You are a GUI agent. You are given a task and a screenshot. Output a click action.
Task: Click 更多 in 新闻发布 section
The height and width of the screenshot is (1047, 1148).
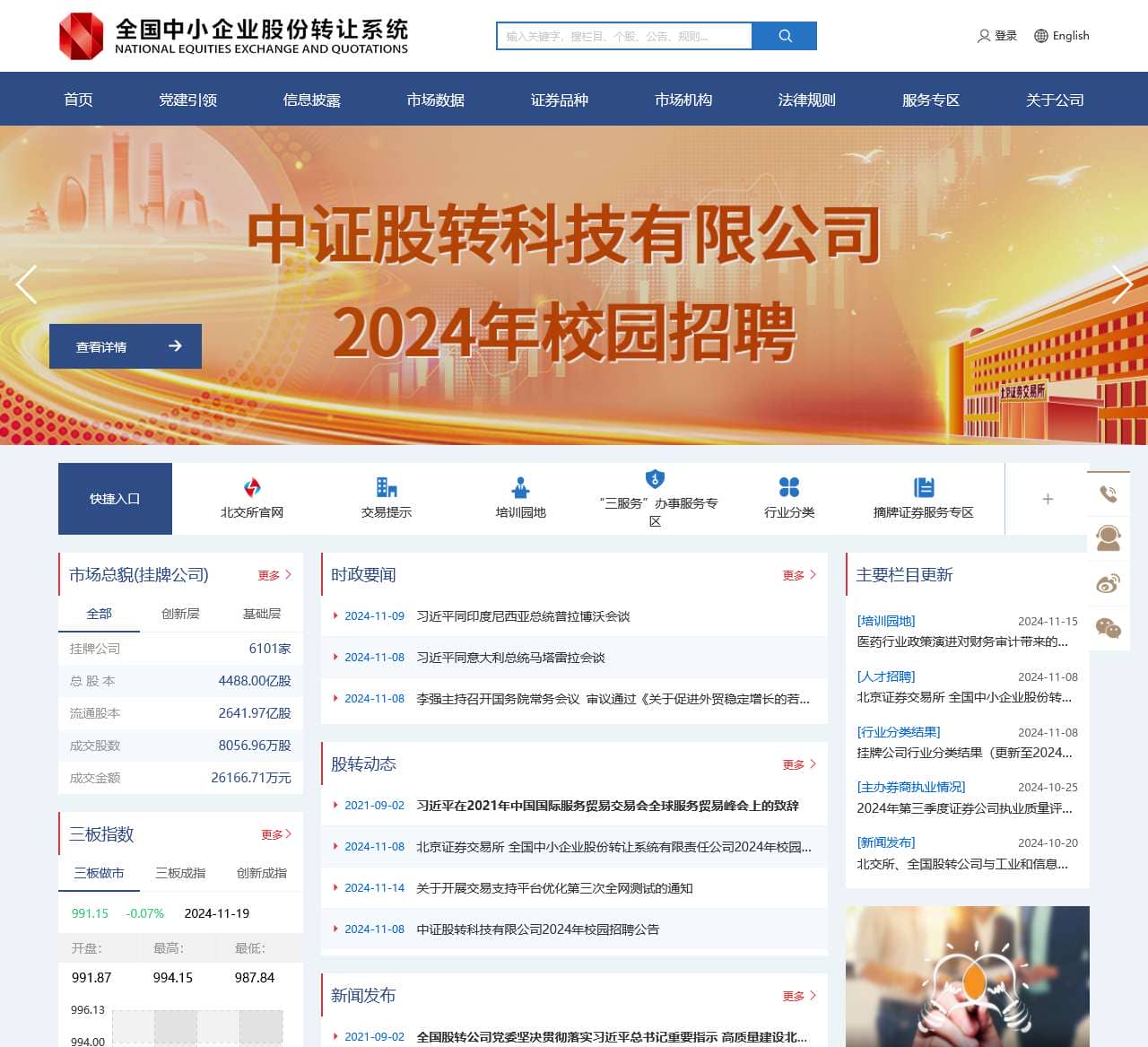[799, 996]
